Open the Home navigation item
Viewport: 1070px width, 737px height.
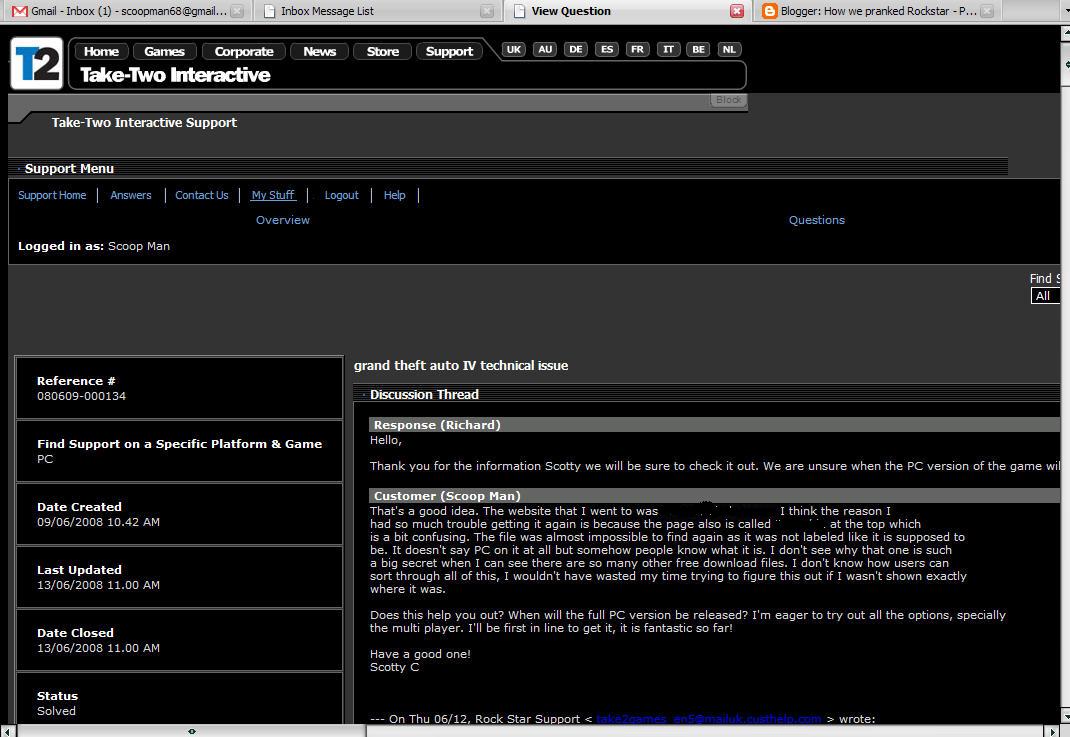(101, 51)
